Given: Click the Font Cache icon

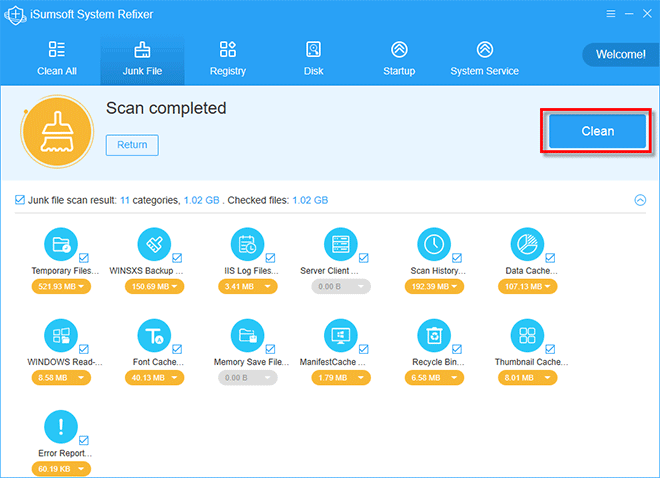Looking at the screenshot, I should click(154, 336).
